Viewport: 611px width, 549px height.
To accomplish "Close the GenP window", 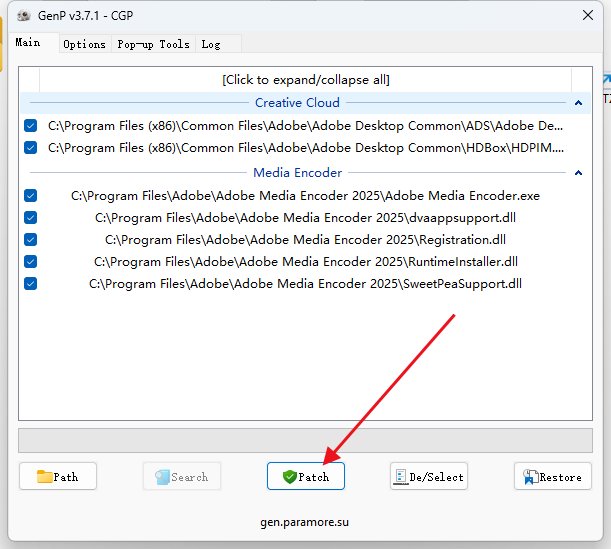I will pyautogui.click(x=588, y=15).
